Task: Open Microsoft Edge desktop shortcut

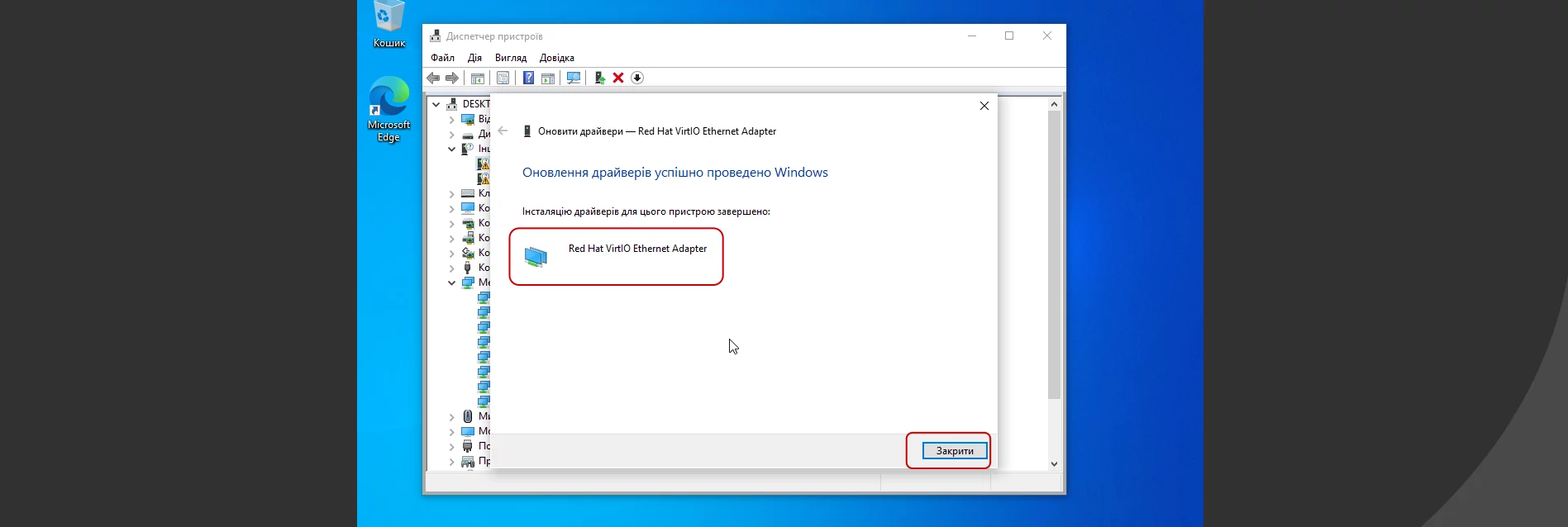Action: click(x=389, y=109)
